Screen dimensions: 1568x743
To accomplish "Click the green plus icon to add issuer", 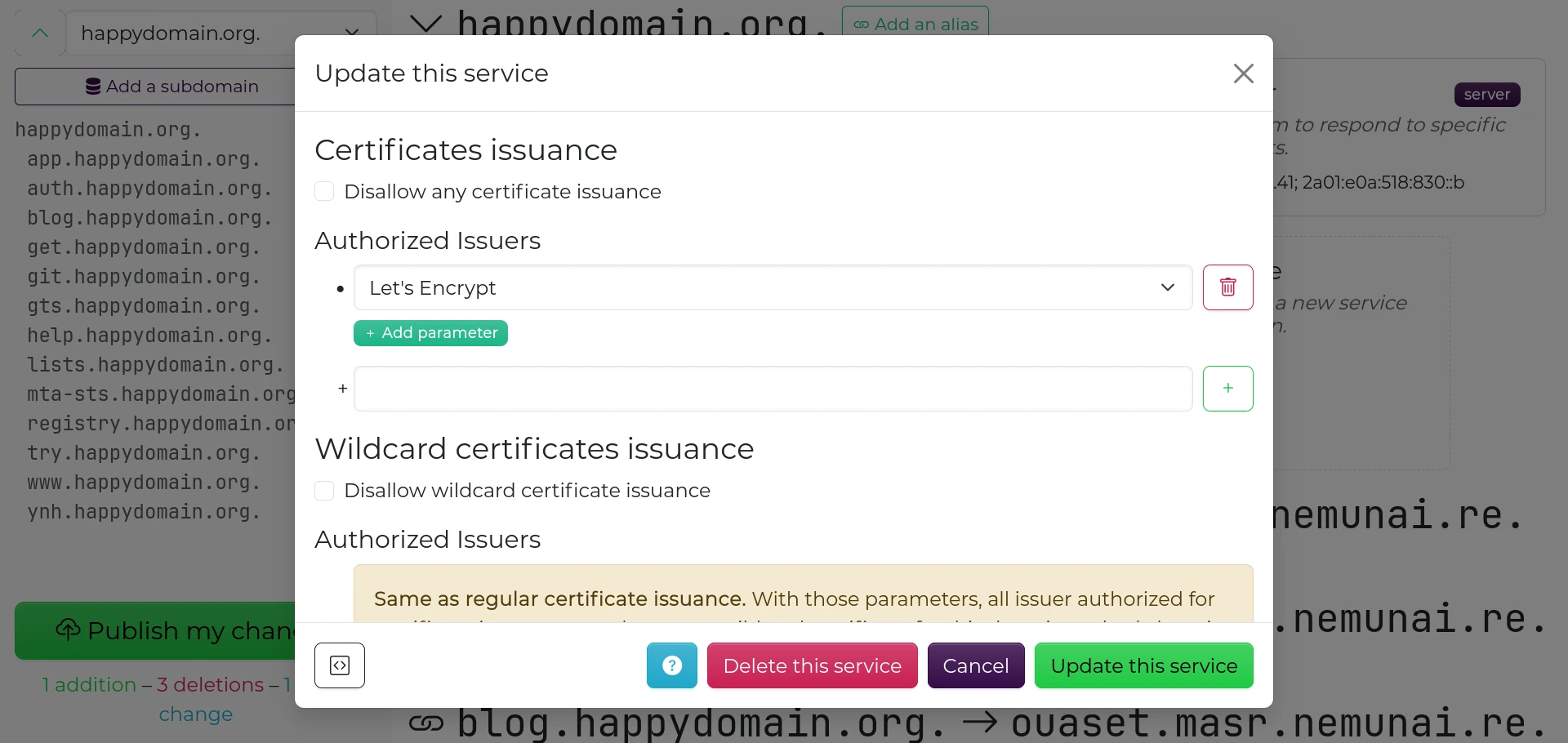I will pos(1227,389).
